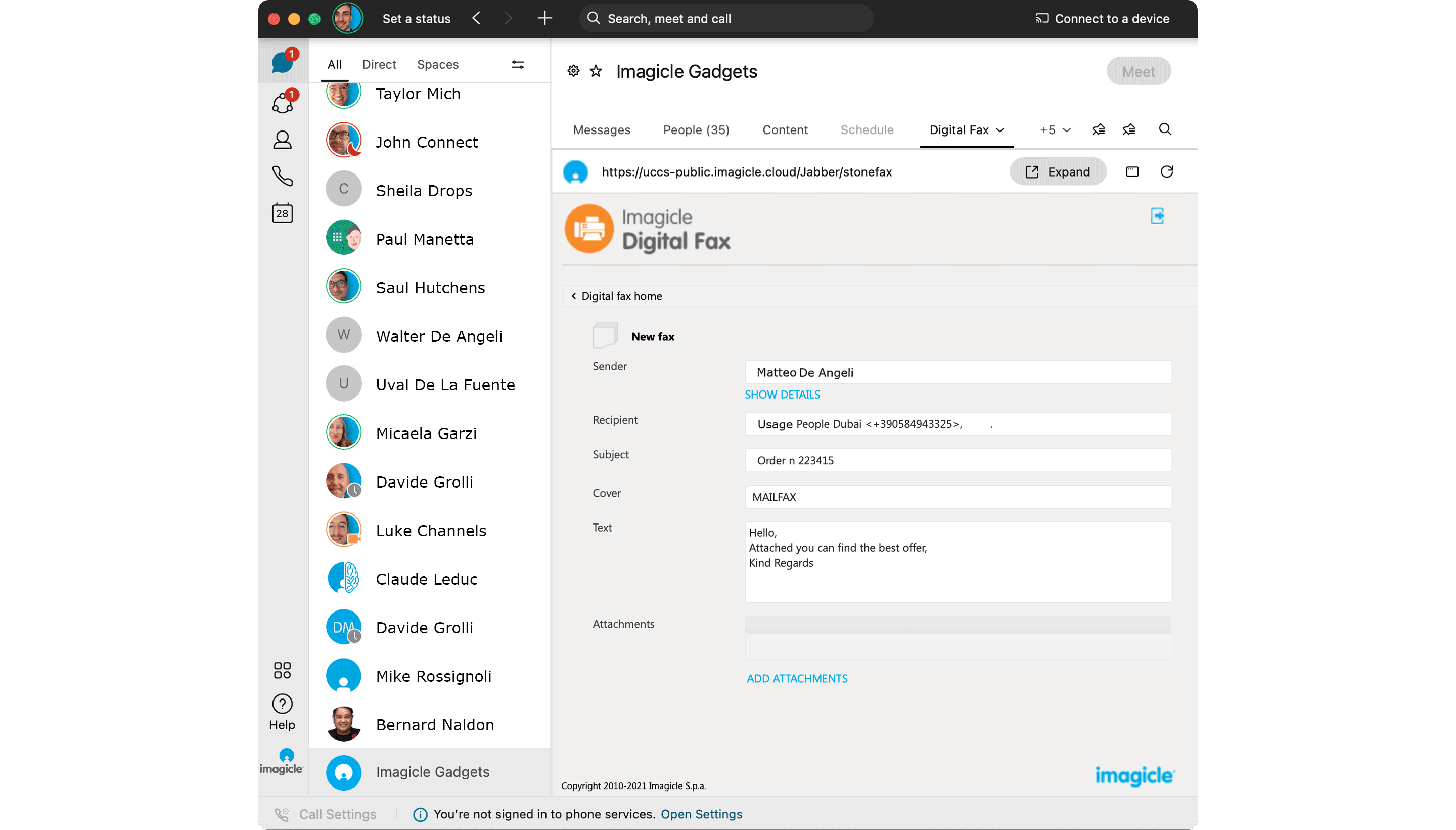Open the Calling phone icon in sidebar
1456x830 pixels.
282,176
